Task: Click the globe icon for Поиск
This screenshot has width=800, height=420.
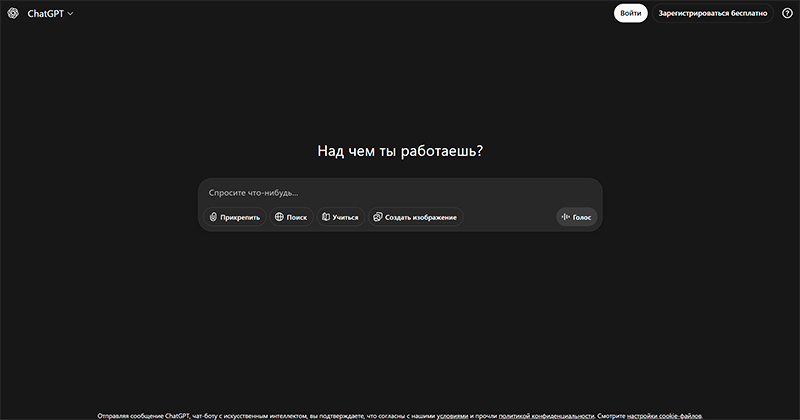Action: click(279, 217)
